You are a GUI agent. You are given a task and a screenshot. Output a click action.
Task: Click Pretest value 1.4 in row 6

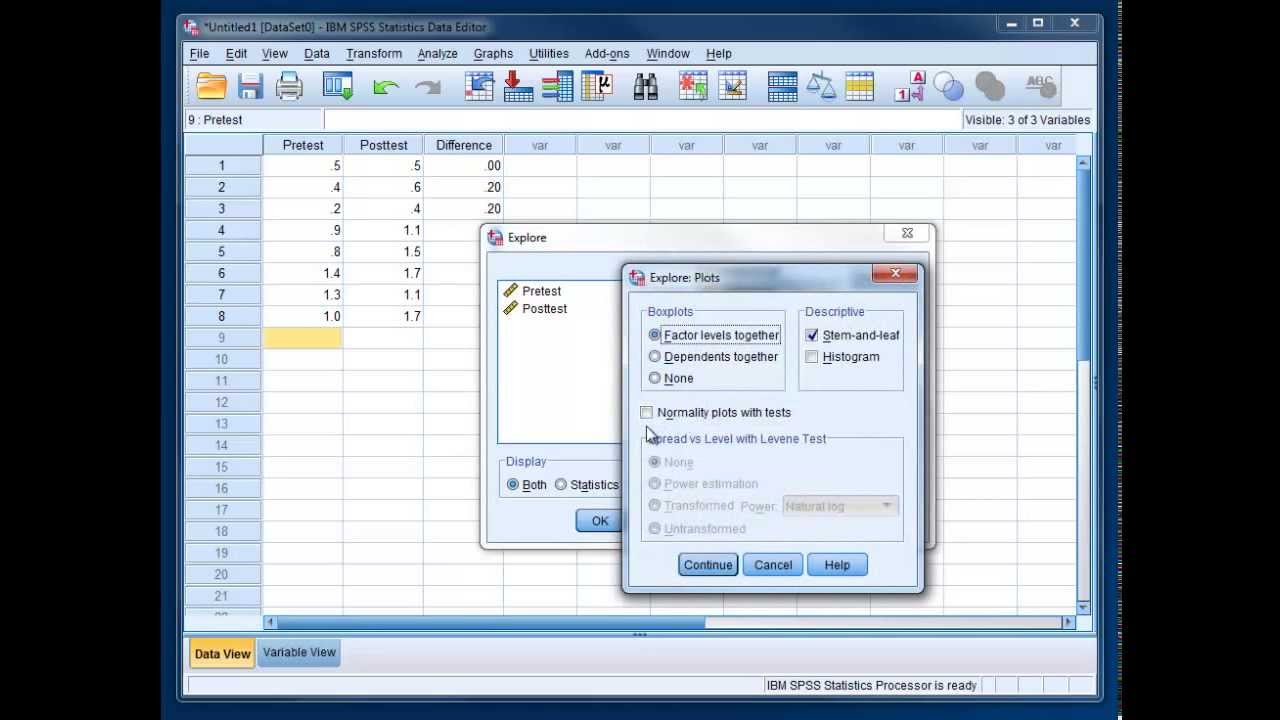pyautogui.click(x=303, y=273)
